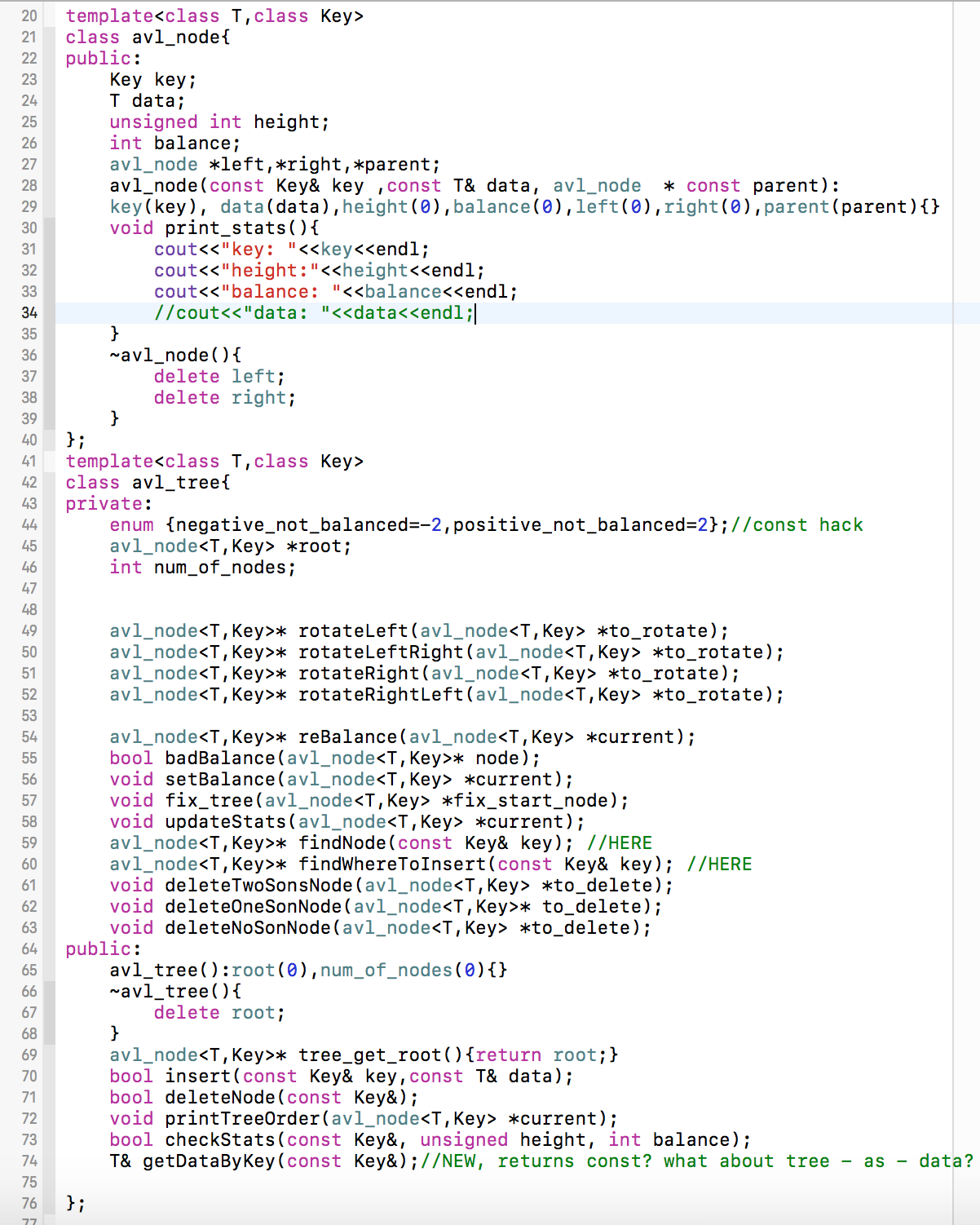Click the rotateRightLeft function declaration
This screenshot has height=1225, width=980.
pos(447,695)
